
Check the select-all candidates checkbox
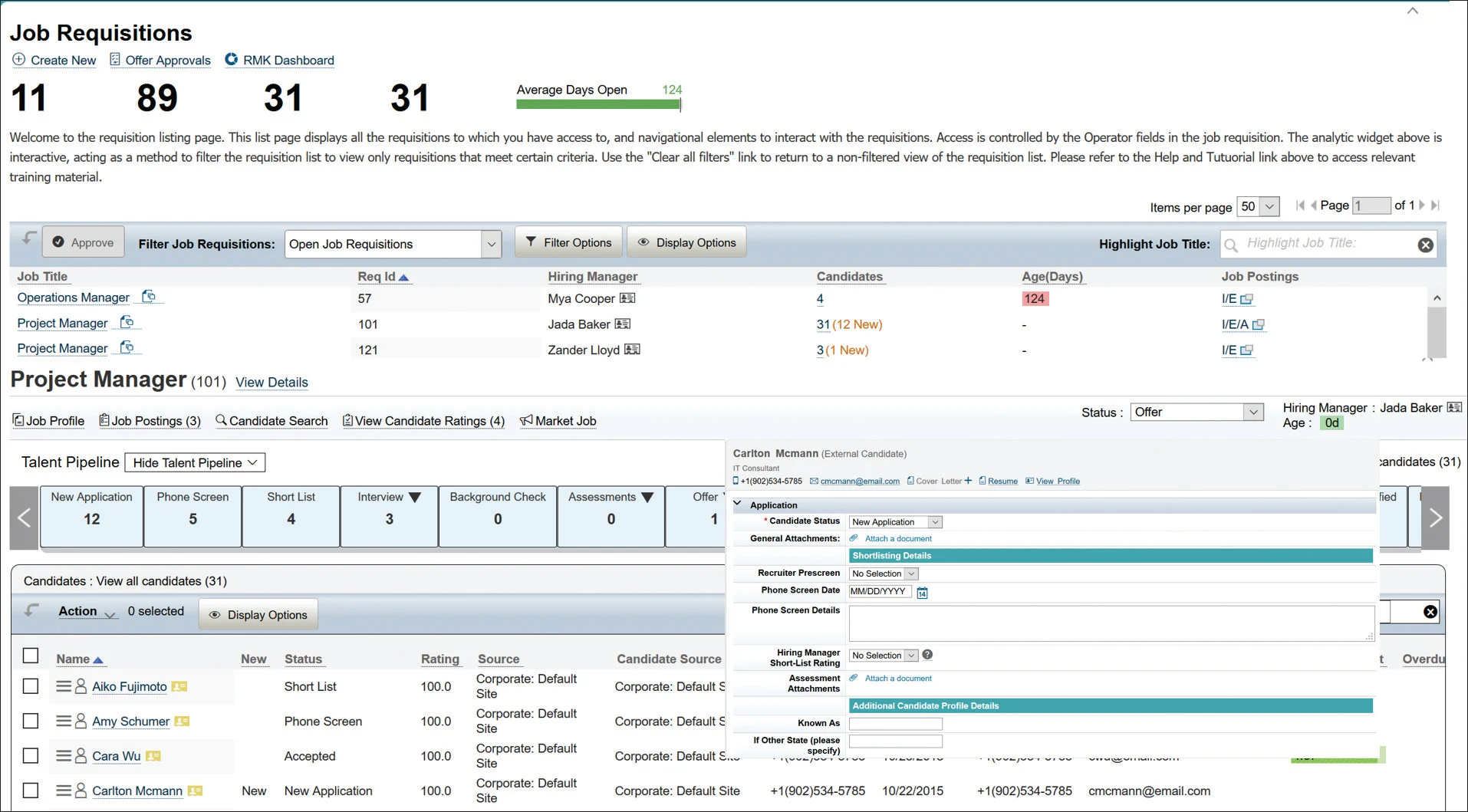click(31, 656)
